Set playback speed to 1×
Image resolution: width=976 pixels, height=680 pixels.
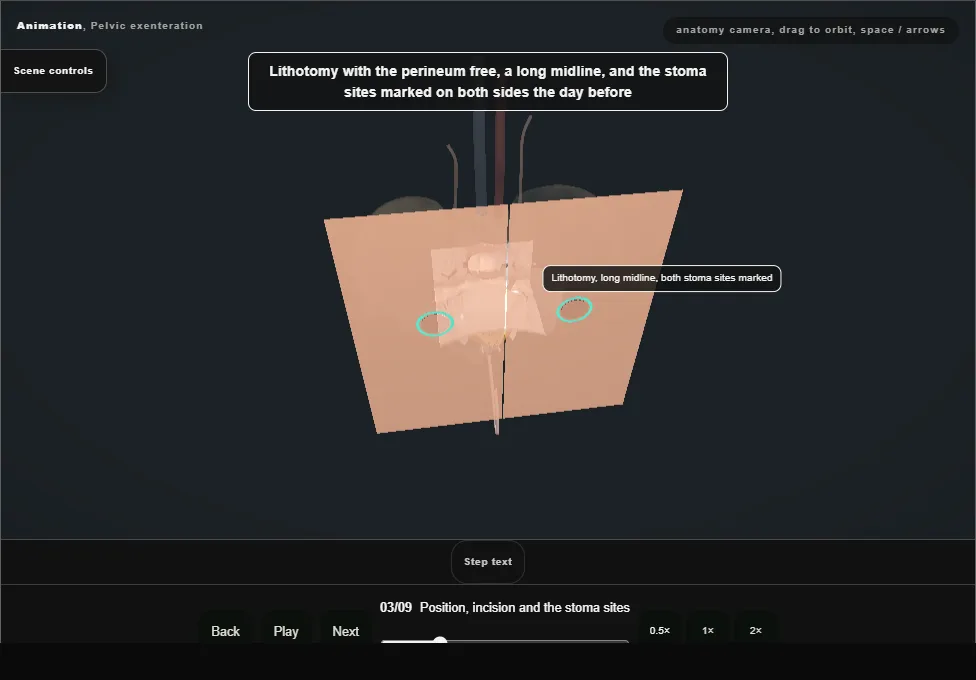[708, 630]
